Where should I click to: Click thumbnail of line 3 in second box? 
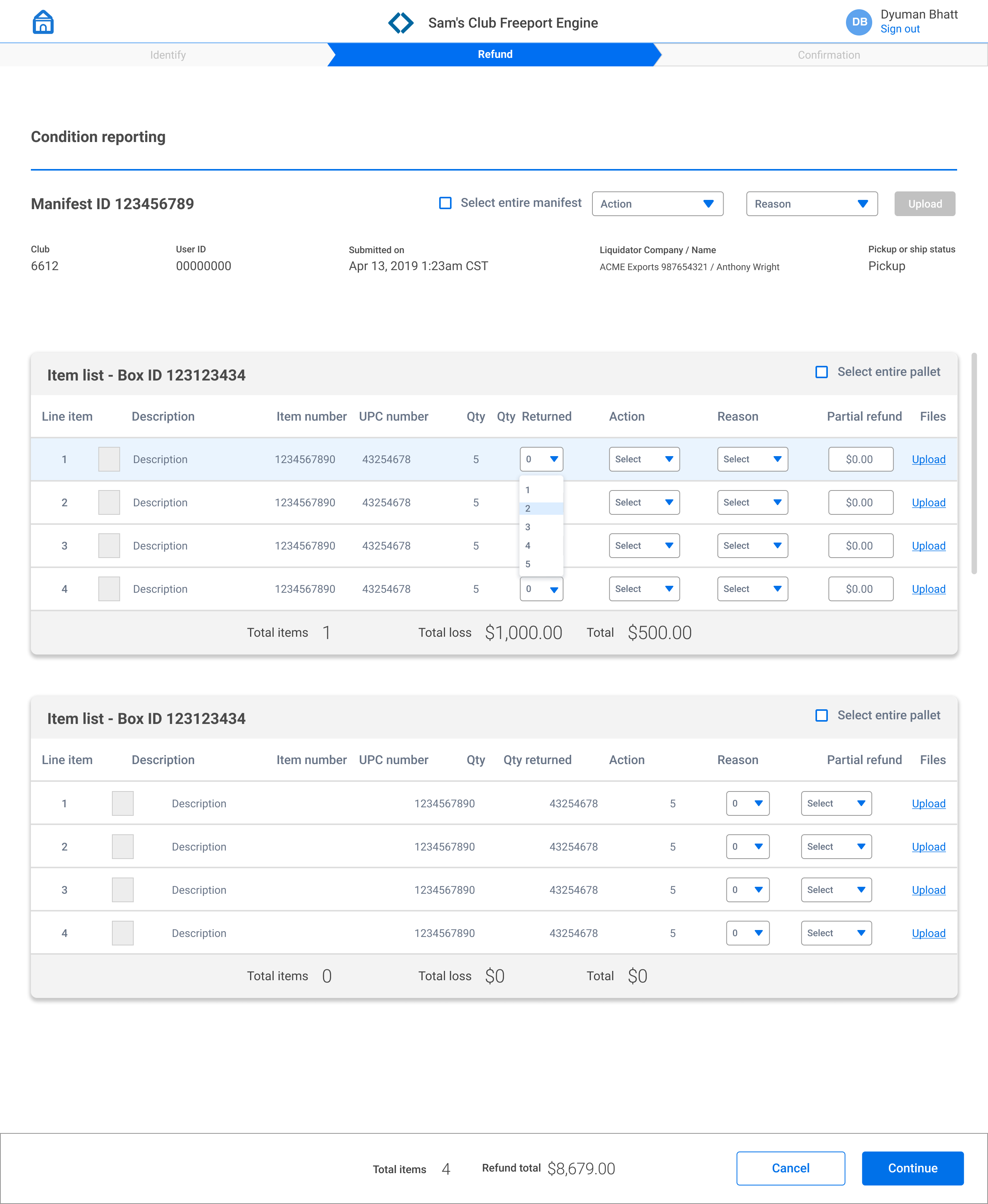[122, 890]
